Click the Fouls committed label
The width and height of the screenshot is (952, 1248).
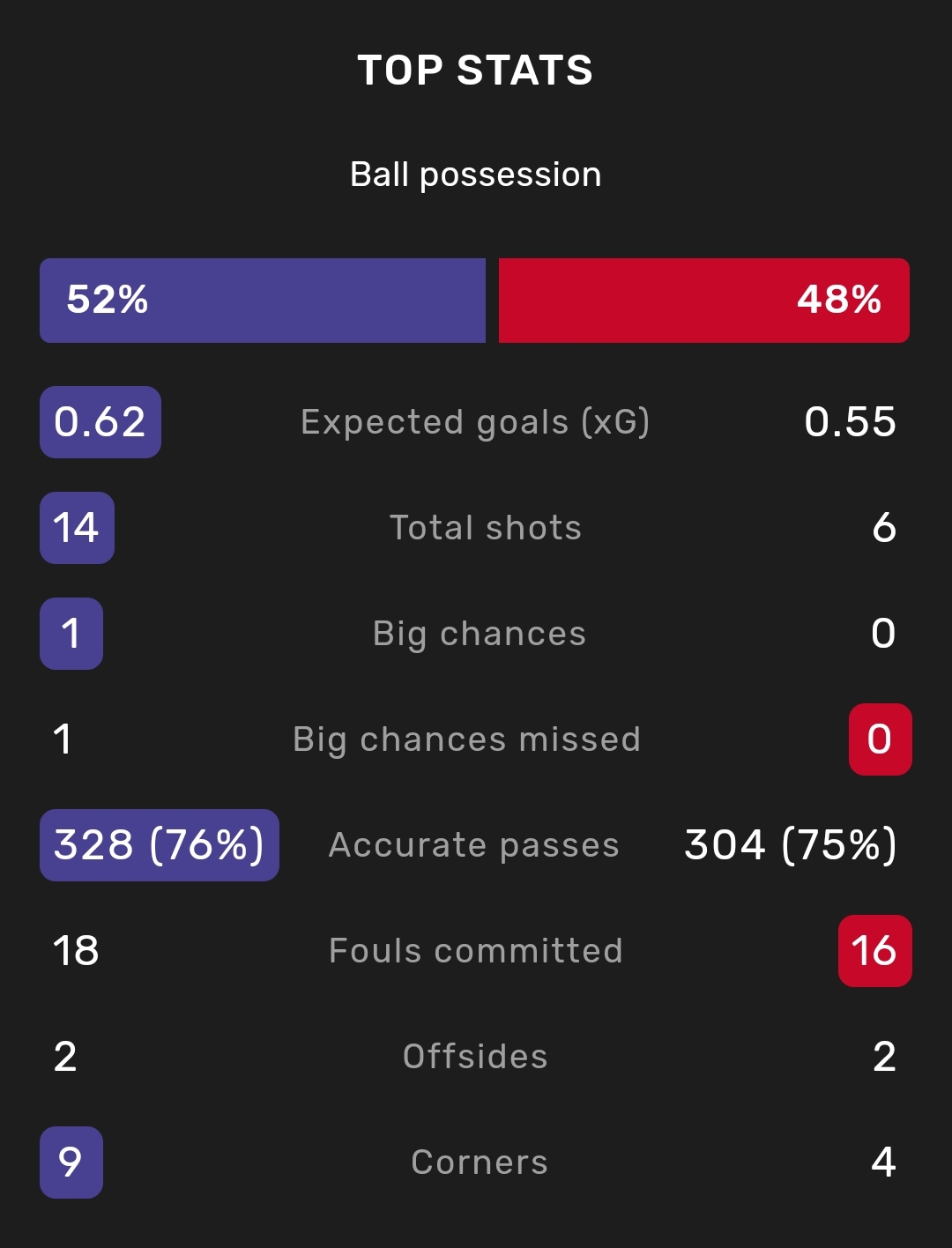(x=475, y=951)
